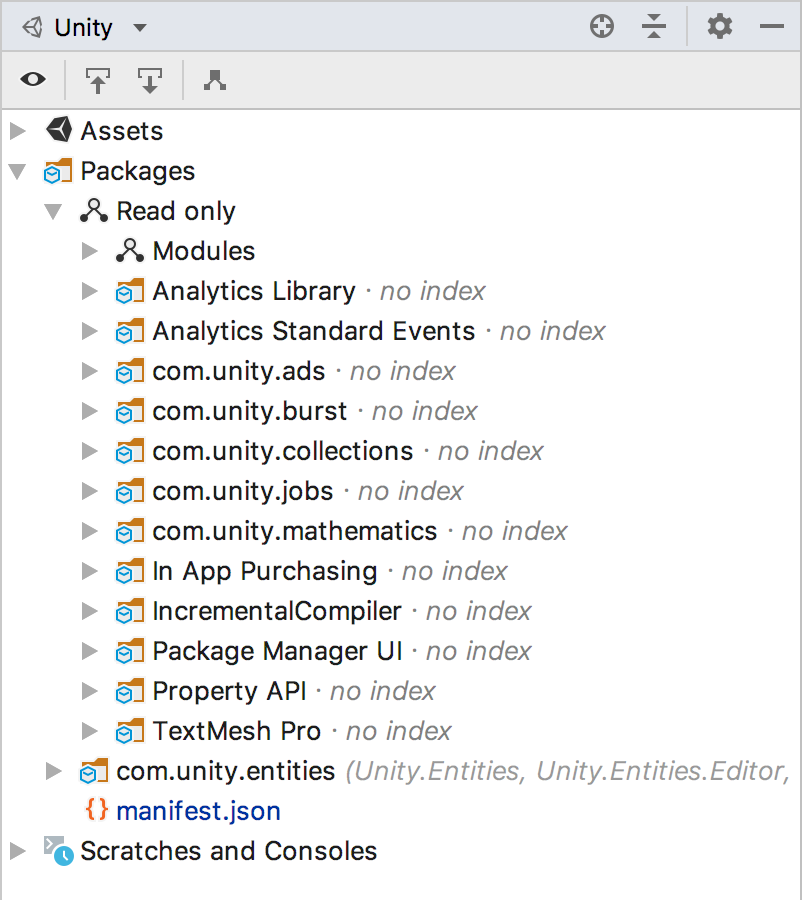Click the In App Purchasing package icon

130,571
